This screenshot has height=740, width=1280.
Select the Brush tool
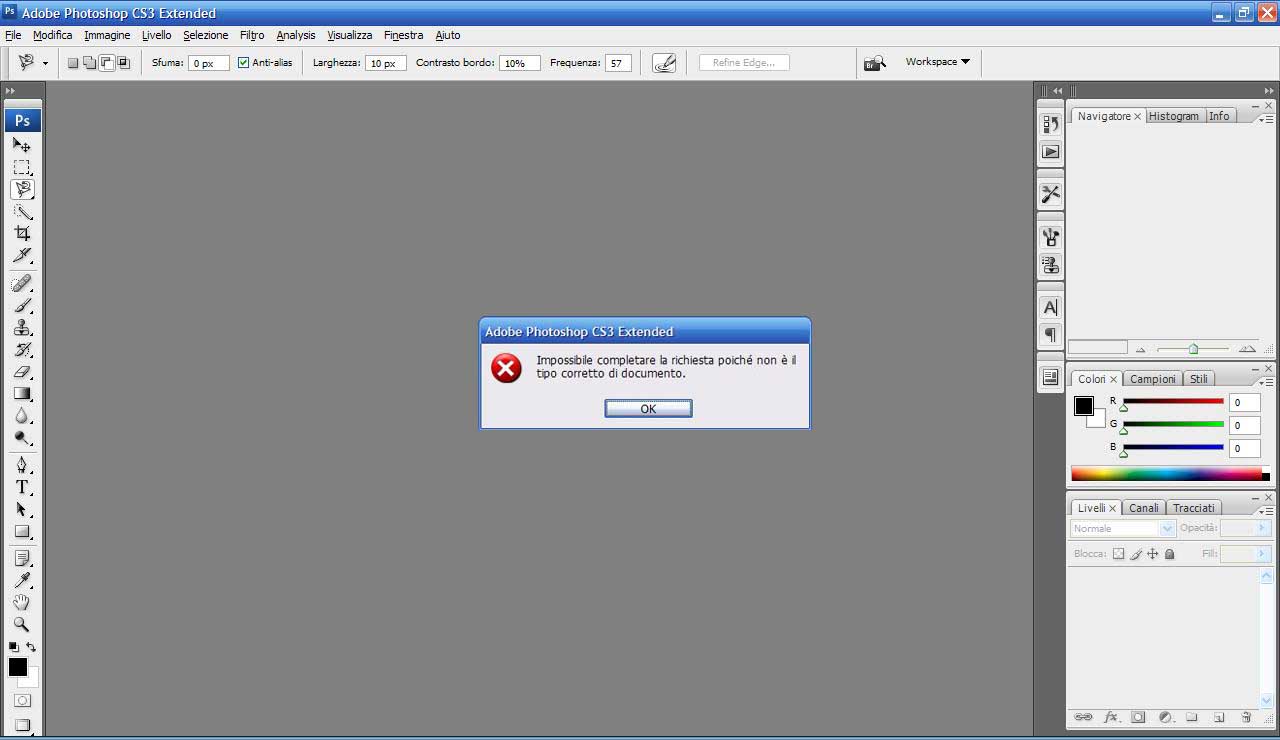[x=22, y=306]
